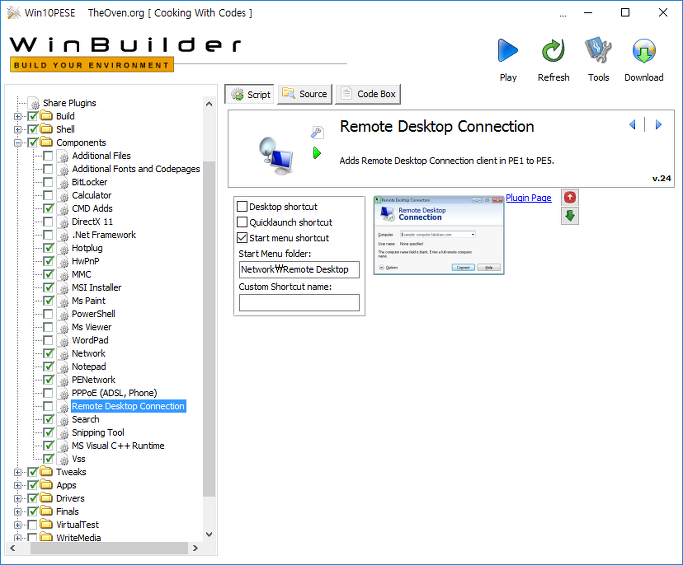Click the BitLocker gear script icon
The image size is (683, 565).
coord(64,183)
